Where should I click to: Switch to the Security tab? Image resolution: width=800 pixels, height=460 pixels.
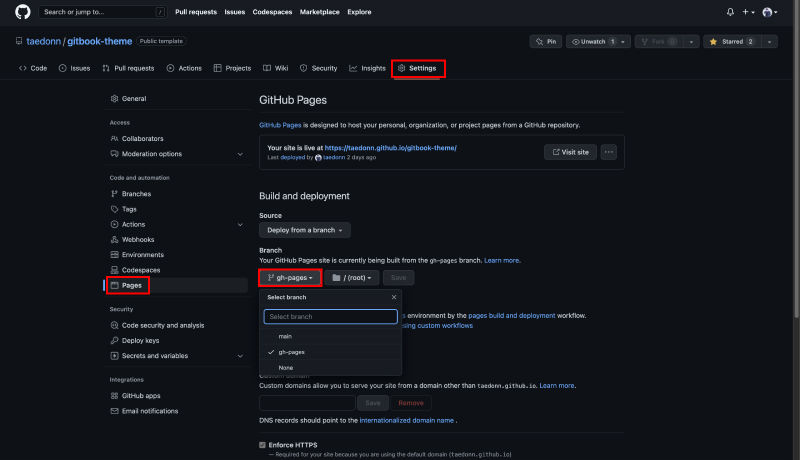pyautogui.click(x=319, y=68)
